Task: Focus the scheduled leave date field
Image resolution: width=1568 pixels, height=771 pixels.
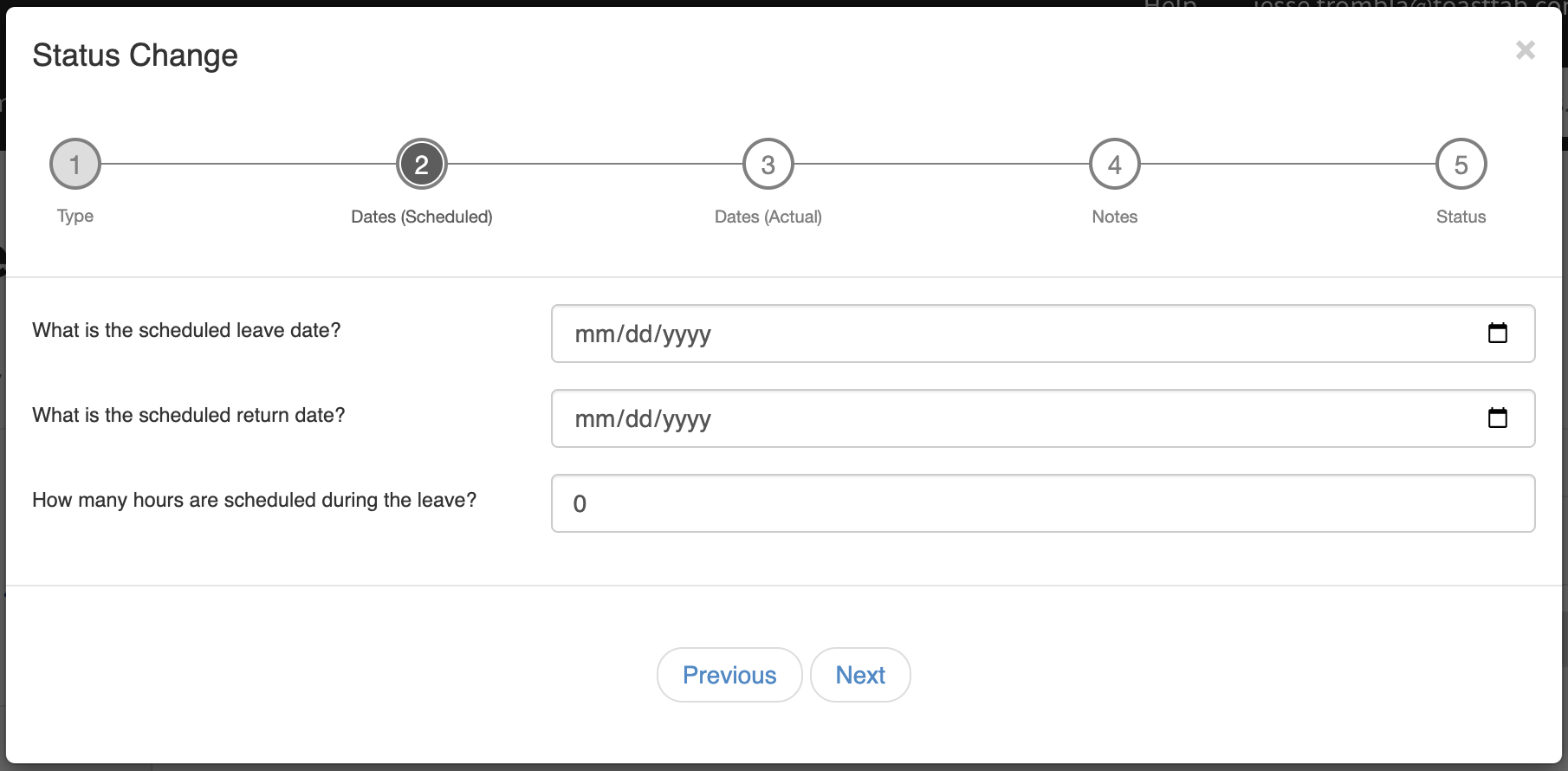Action: click(996, 334)
